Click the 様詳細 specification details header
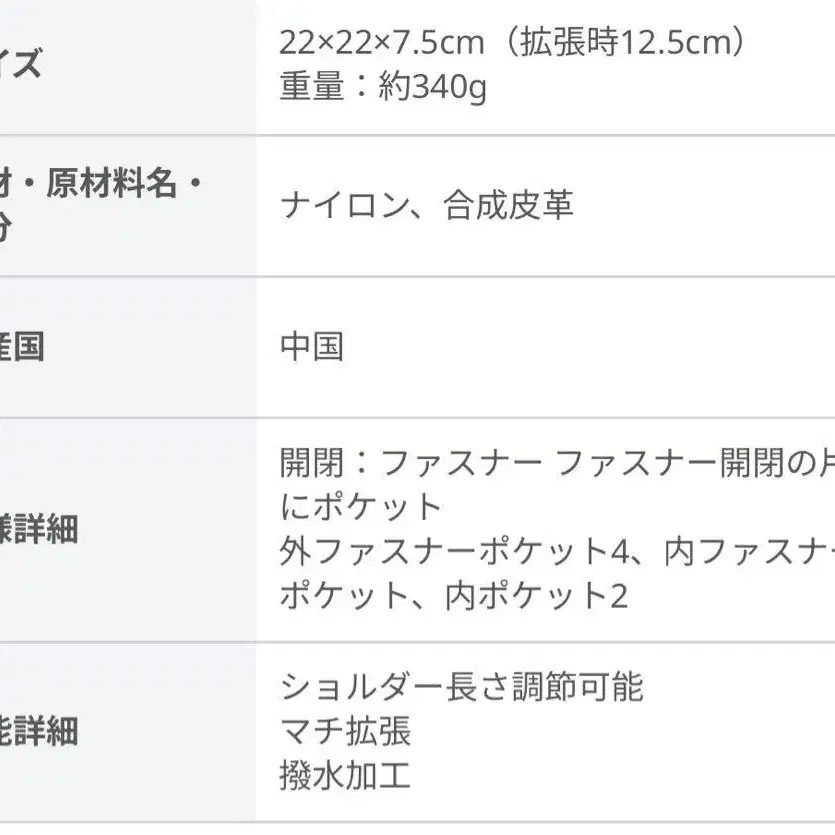Viewport: 835px width, 835px height. coord(38,529)
